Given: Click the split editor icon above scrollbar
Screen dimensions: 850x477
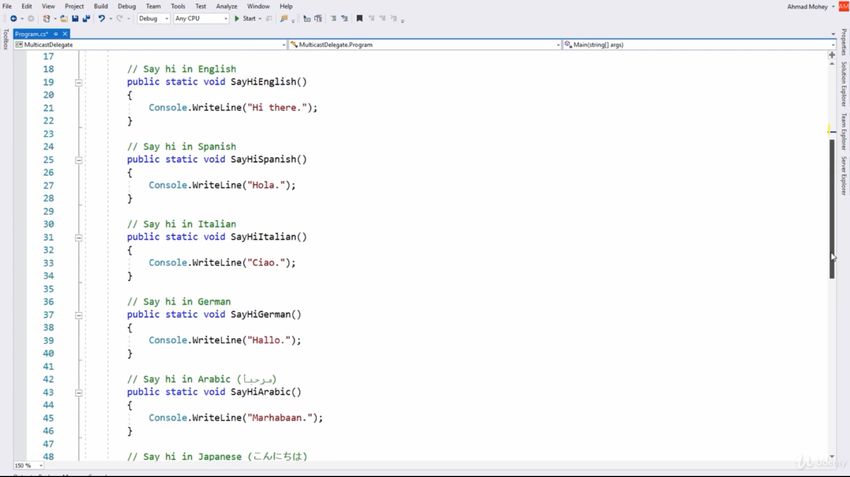Looking at the screenshot, I should [x=832, y=55].
